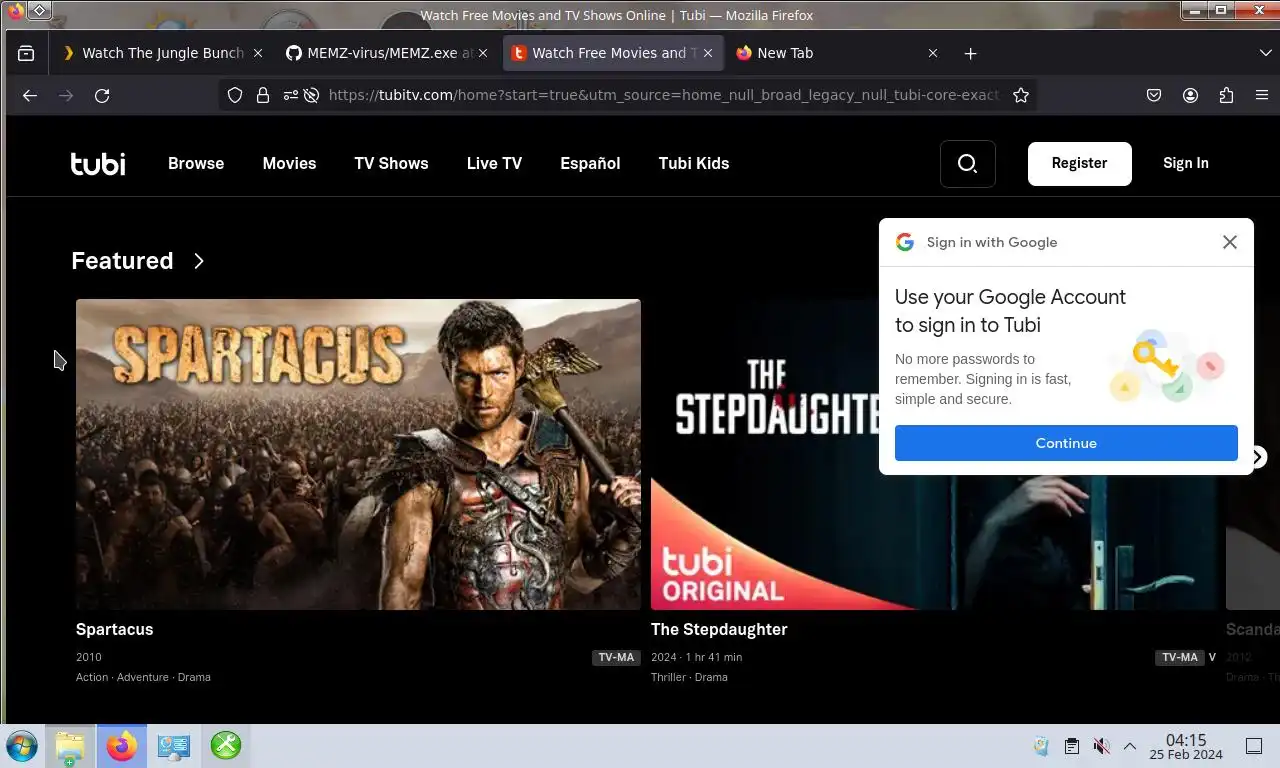Open The Stepdaughter title link
This screenshot has width=1280, height=768.
pyautogui.click(x=719, y=629)
